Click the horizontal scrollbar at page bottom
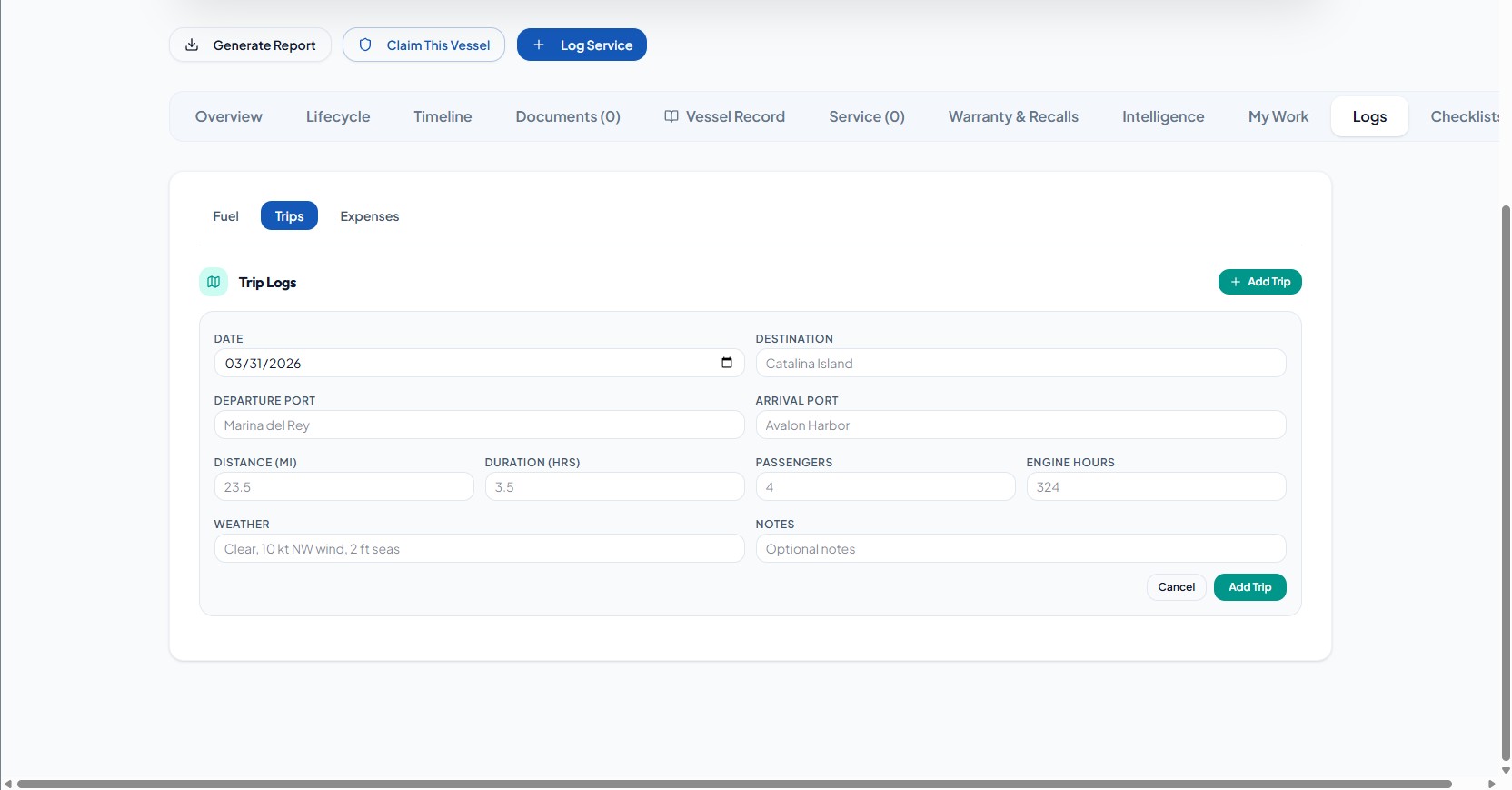This screenshot has width=1512, height=790. click(x=734, y=784)
